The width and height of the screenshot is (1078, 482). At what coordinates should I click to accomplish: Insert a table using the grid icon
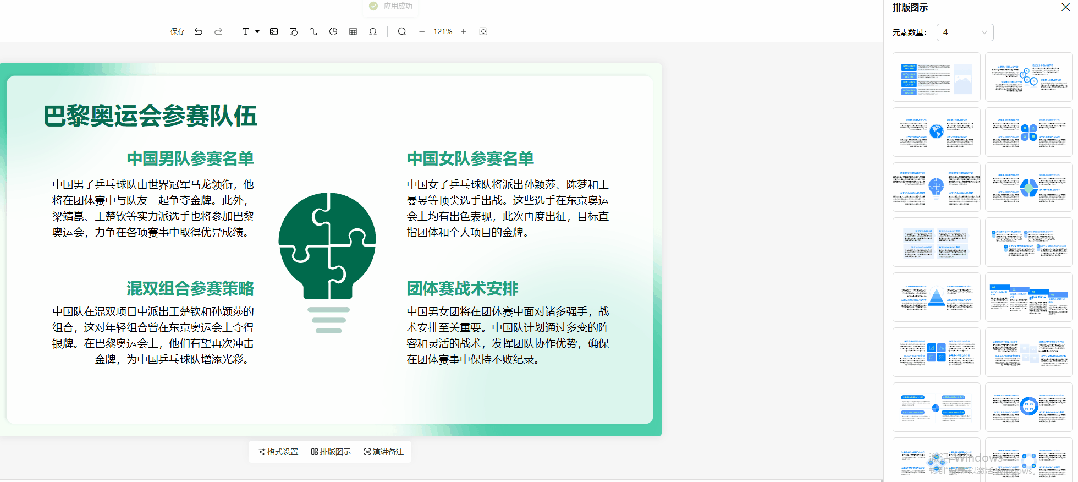[353, 31]
